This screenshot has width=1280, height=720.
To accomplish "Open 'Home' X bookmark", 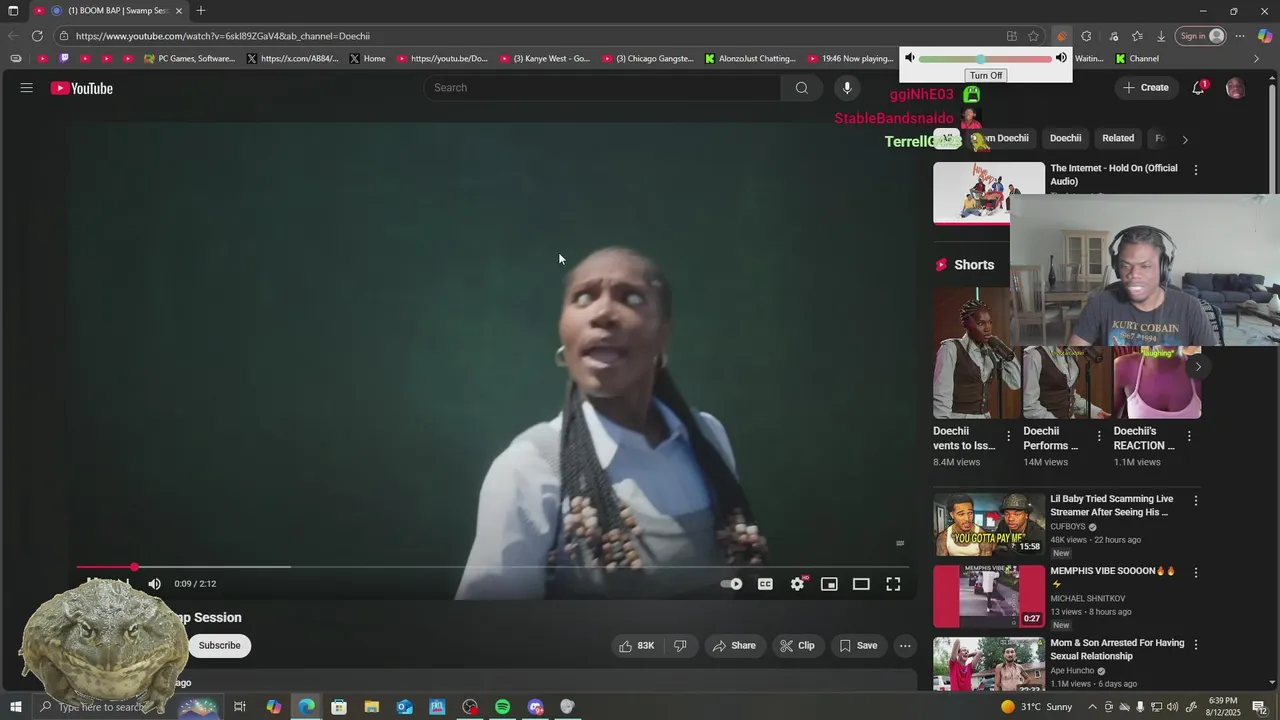I will tap(367, 59).
